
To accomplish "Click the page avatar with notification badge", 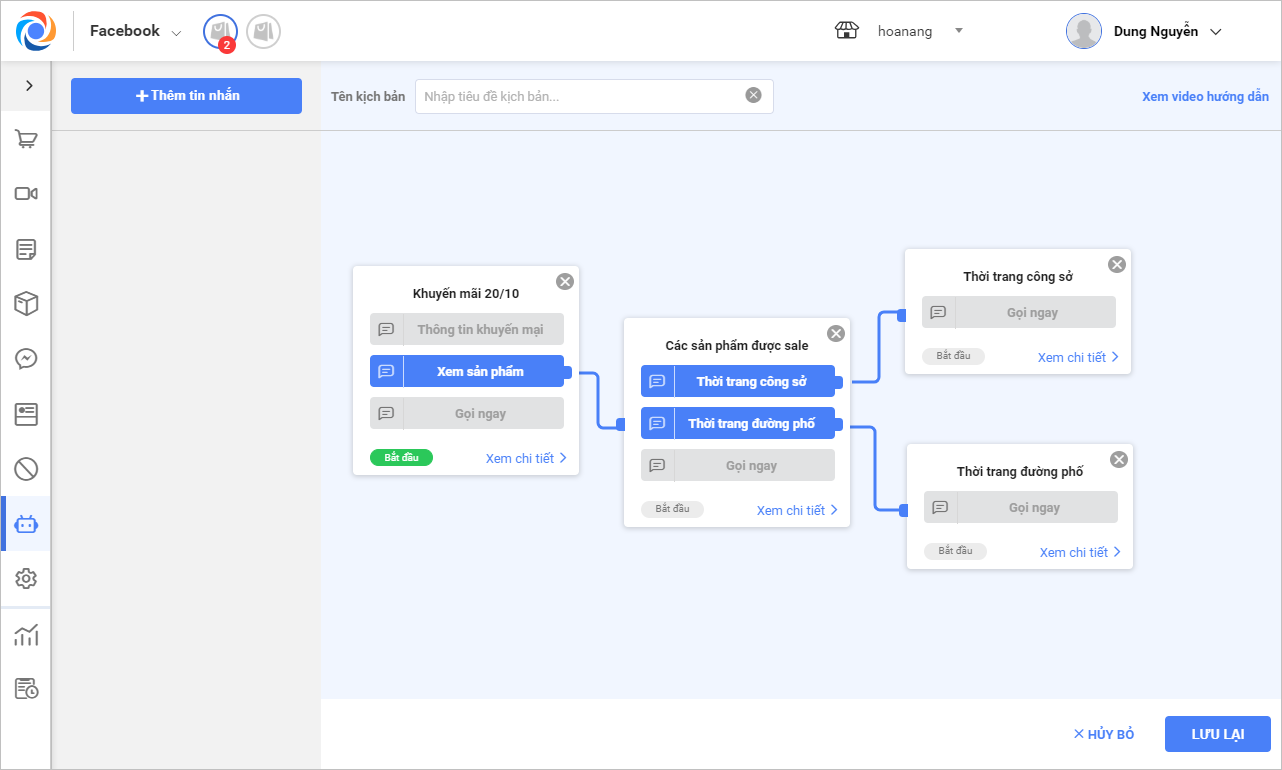I will pos(220,32).
